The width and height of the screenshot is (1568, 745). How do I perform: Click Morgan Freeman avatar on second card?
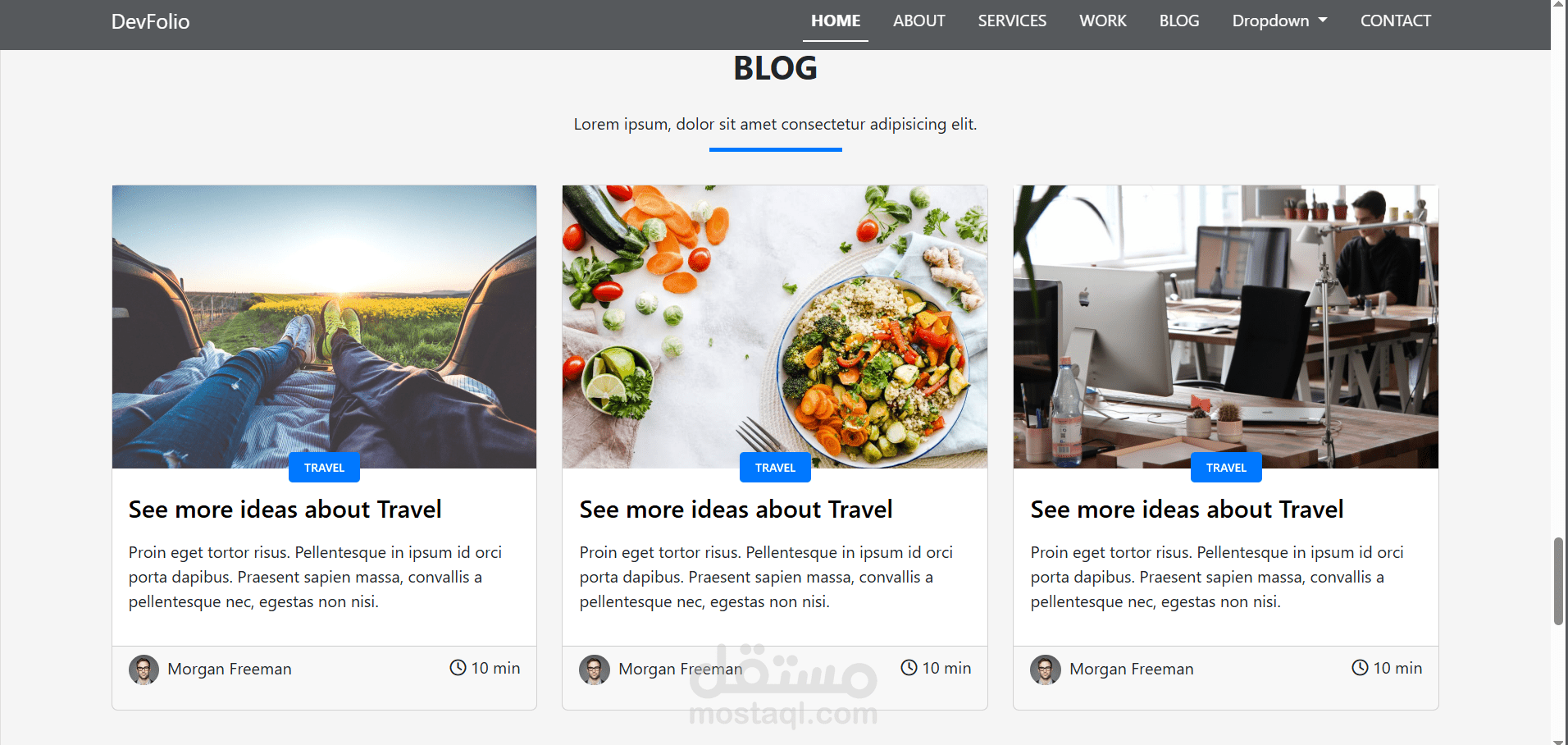[595, 670]
